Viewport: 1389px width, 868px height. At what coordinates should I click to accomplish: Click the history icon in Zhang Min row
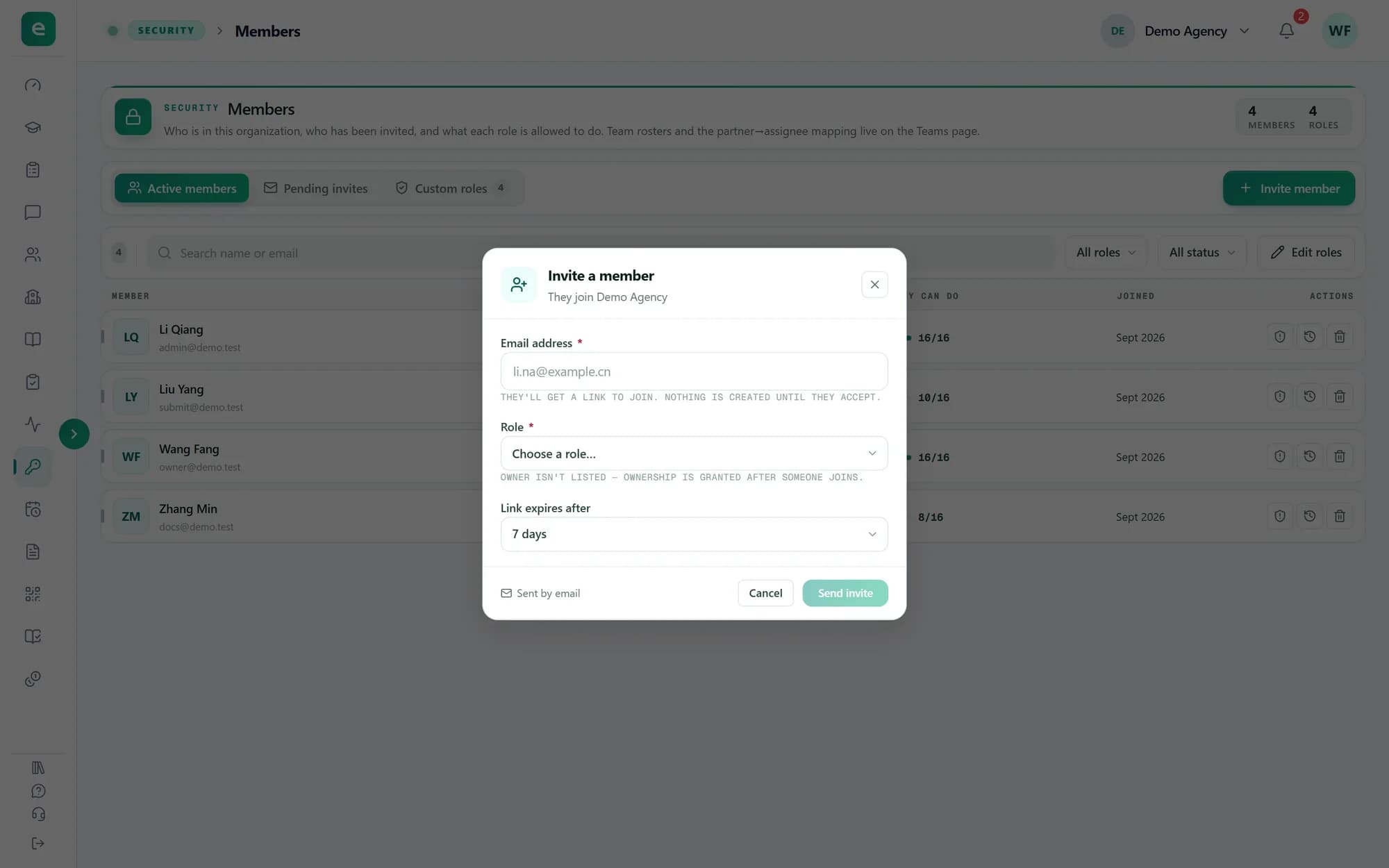pyautogui.click(x=1310, y=516)
